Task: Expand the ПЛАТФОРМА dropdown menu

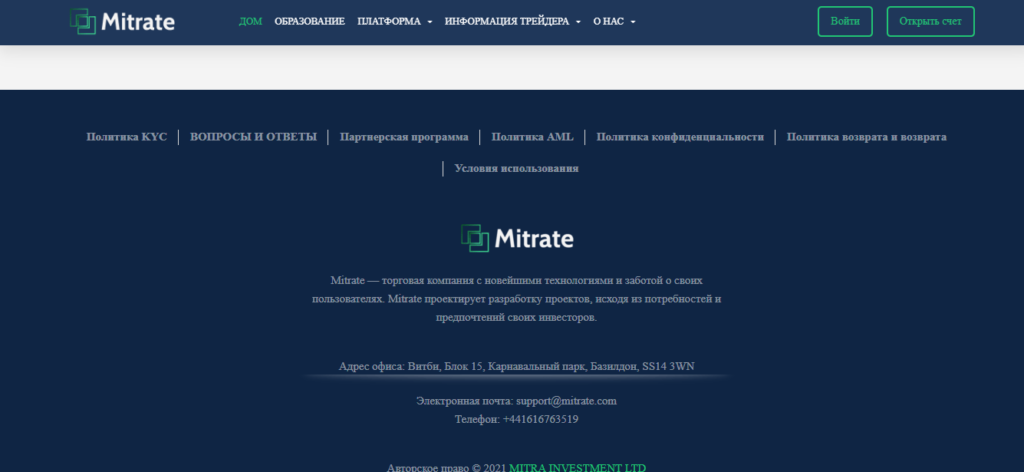Action: tap(394, 22)
